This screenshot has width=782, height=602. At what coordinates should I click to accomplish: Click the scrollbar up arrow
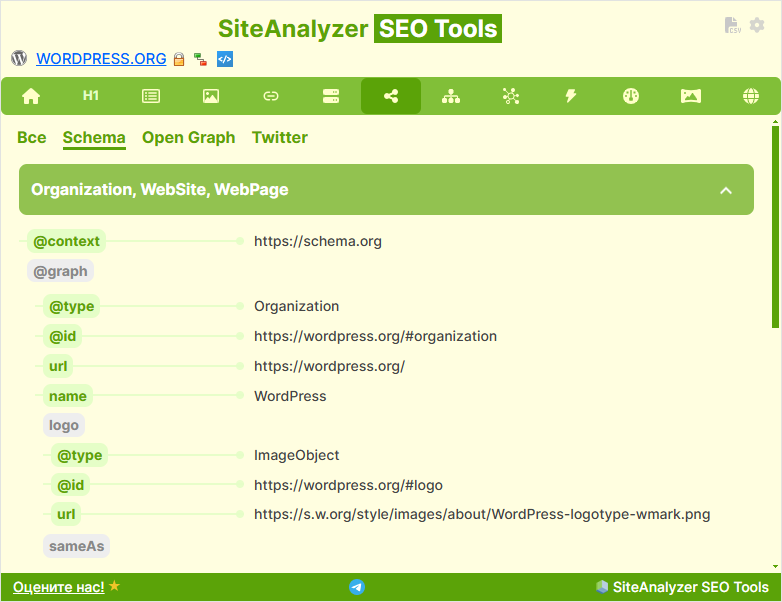pyautogui.click(x=775, y=121)
